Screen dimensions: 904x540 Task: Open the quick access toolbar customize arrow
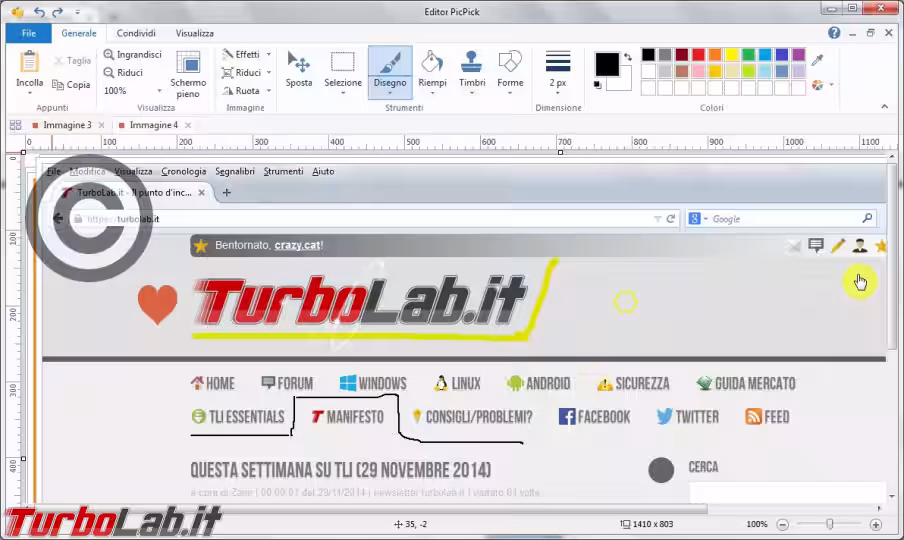click(x=77, y=12)
